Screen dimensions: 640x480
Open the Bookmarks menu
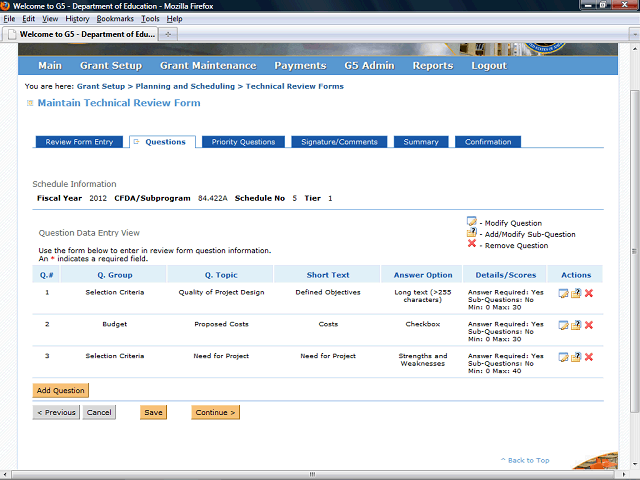pos(115,19)
